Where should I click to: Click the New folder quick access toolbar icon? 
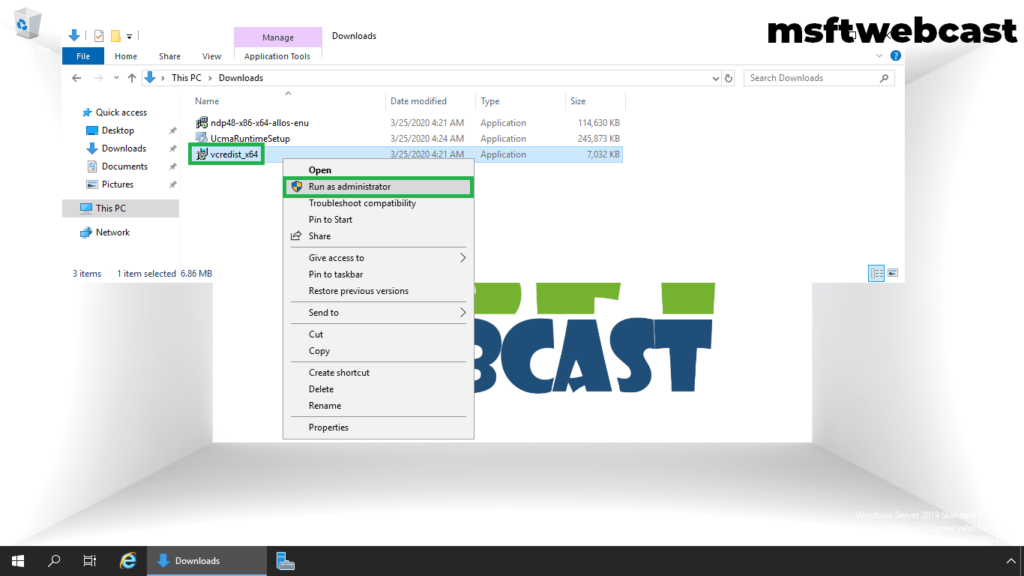click(x=116, y=36)
